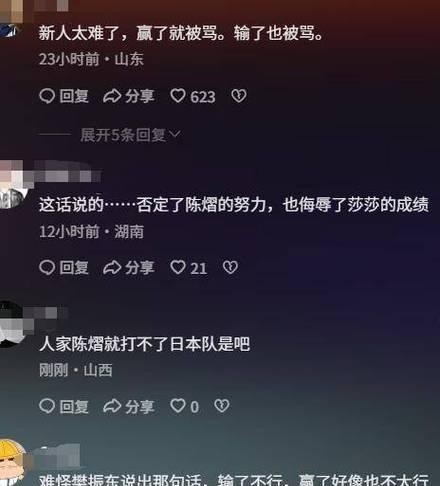The width and height of the screenshot is (440, 486).
Task: Open the 难怪樊振东 comment text
Action: coord(234,480)
